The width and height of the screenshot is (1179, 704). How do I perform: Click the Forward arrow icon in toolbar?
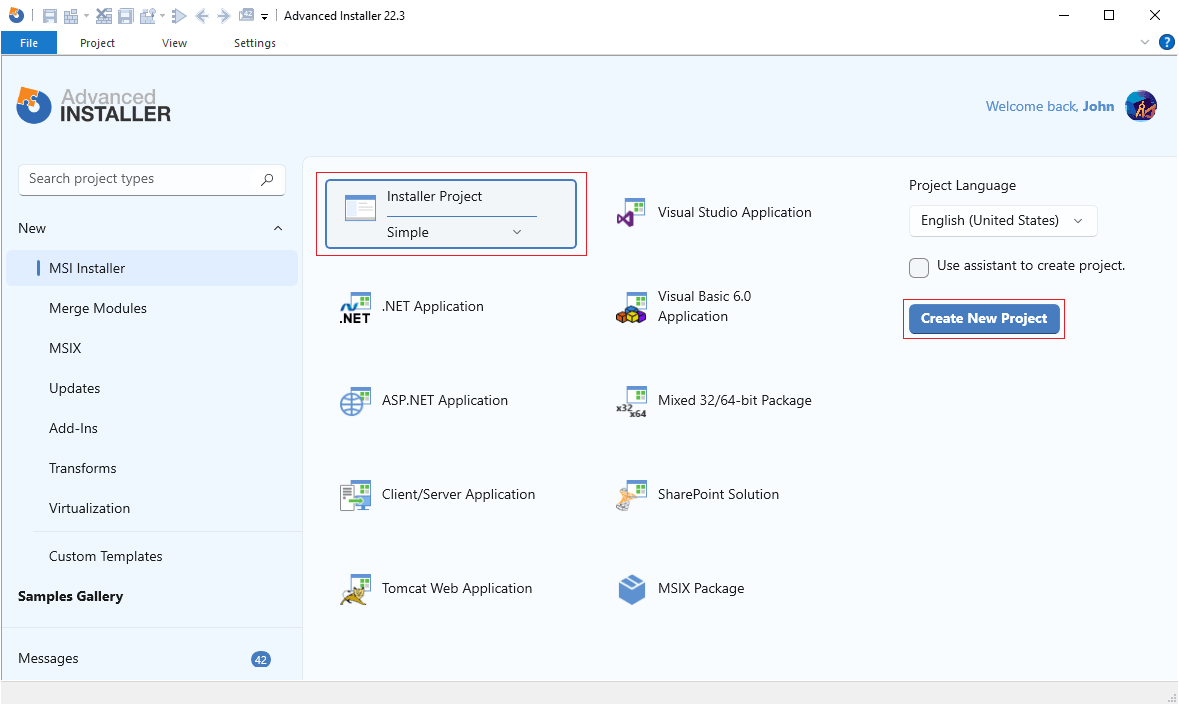pos(223,16)
